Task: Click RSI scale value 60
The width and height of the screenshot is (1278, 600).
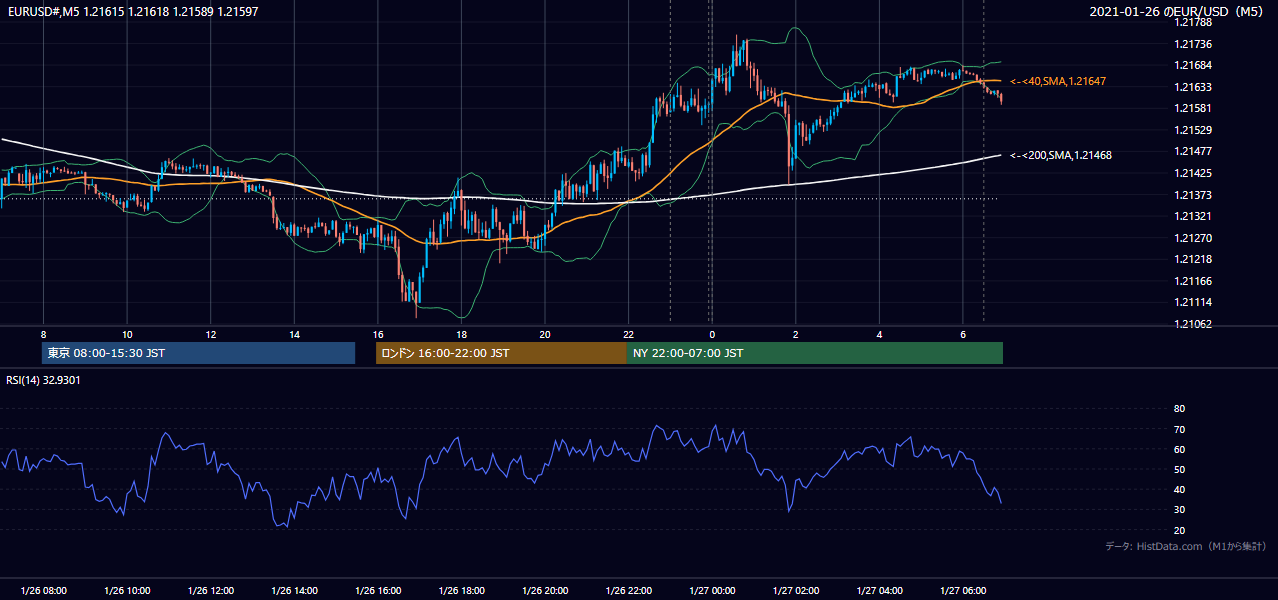Action: click(x=1179, y=450)
